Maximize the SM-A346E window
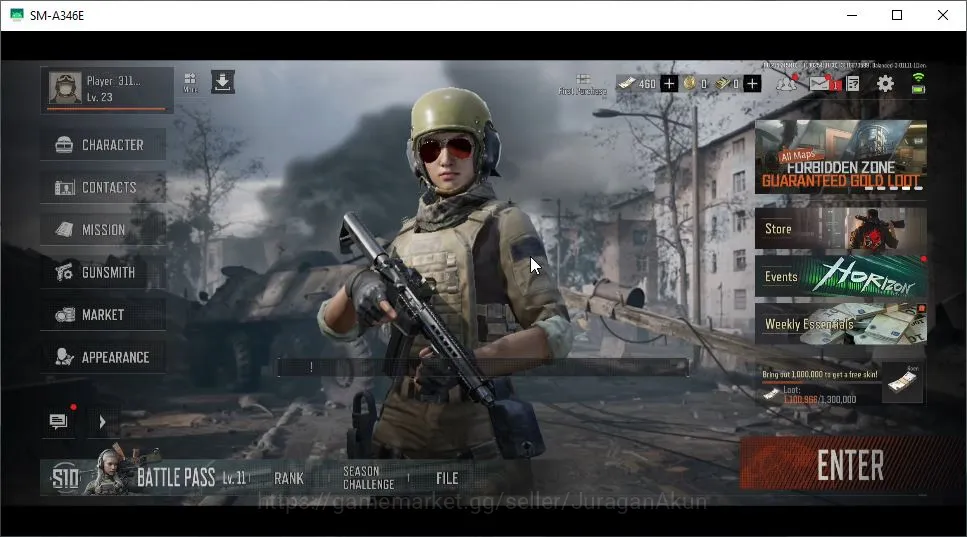This screenshot has width=967, height=537. (x=897, y=15)
